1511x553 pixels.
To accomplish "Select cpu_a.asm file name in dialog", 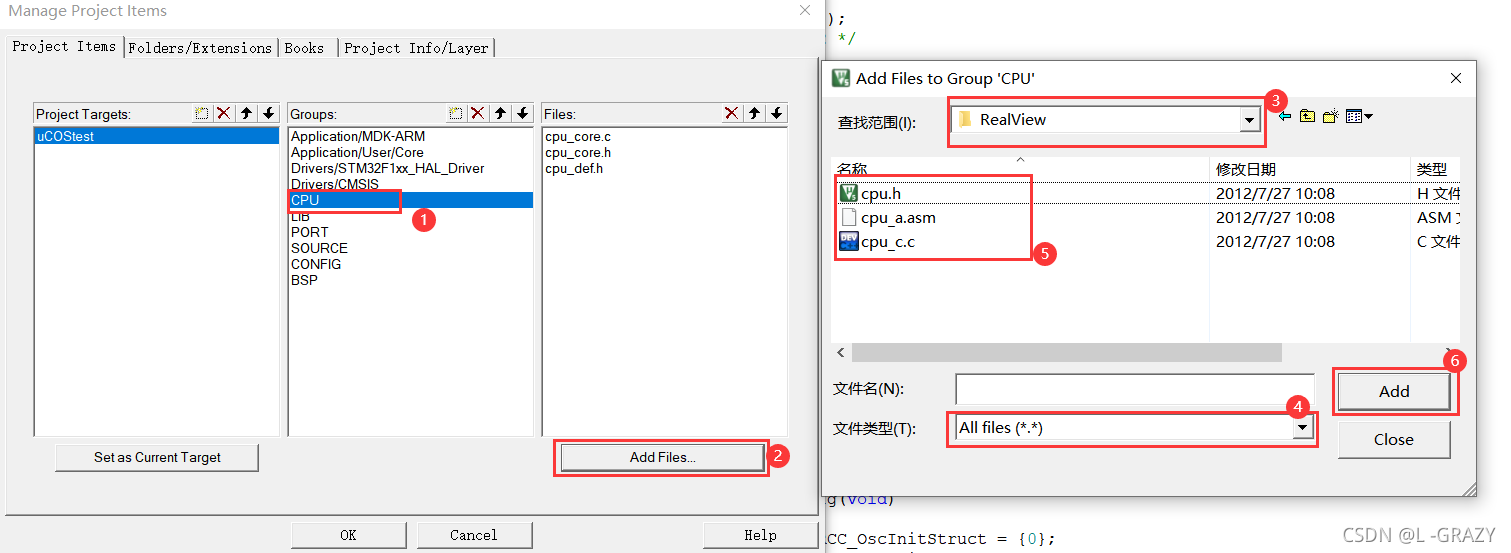I will [898, 217].
